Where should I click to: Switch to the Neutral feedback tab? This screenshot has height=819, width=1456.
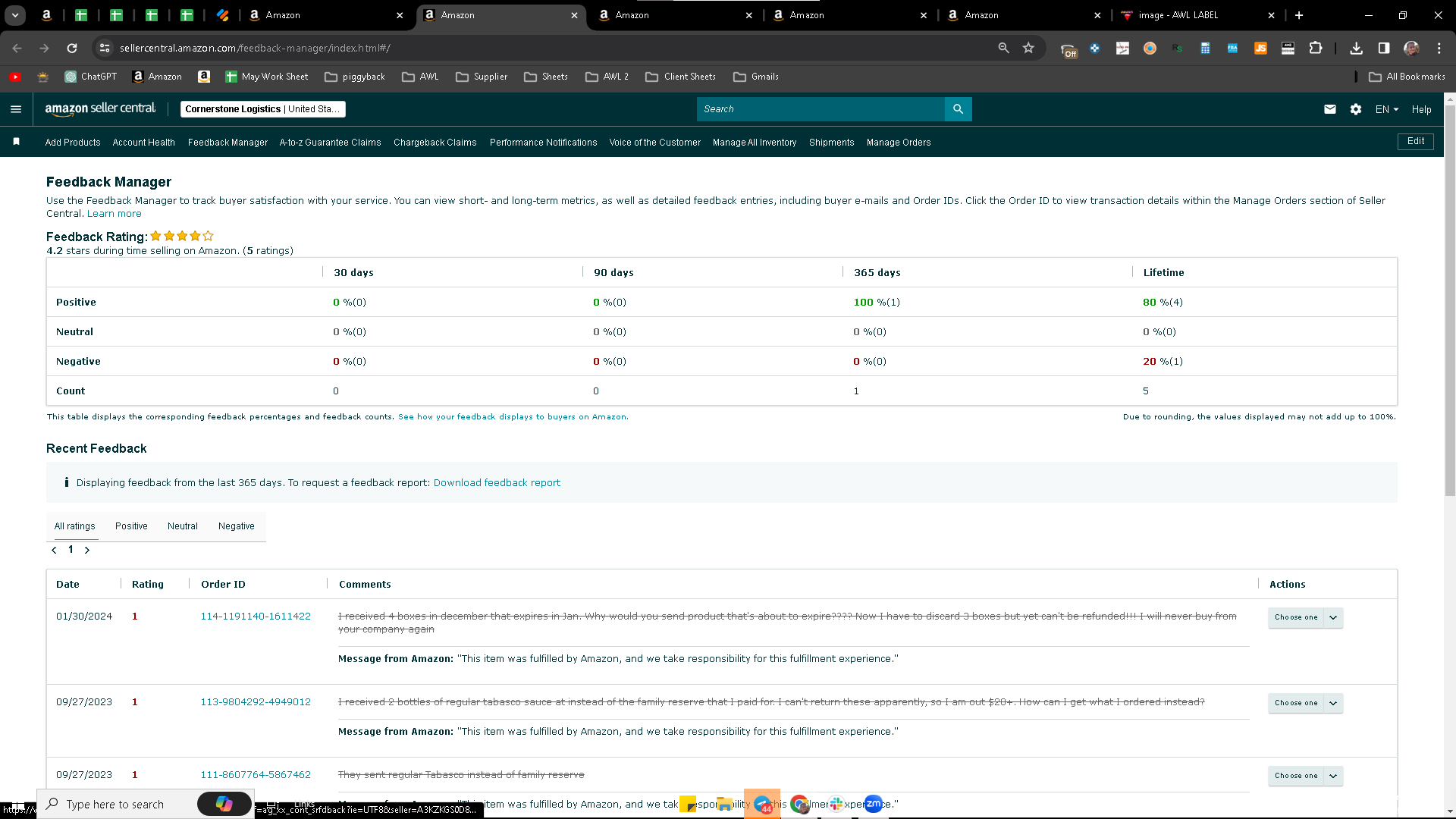183,526
